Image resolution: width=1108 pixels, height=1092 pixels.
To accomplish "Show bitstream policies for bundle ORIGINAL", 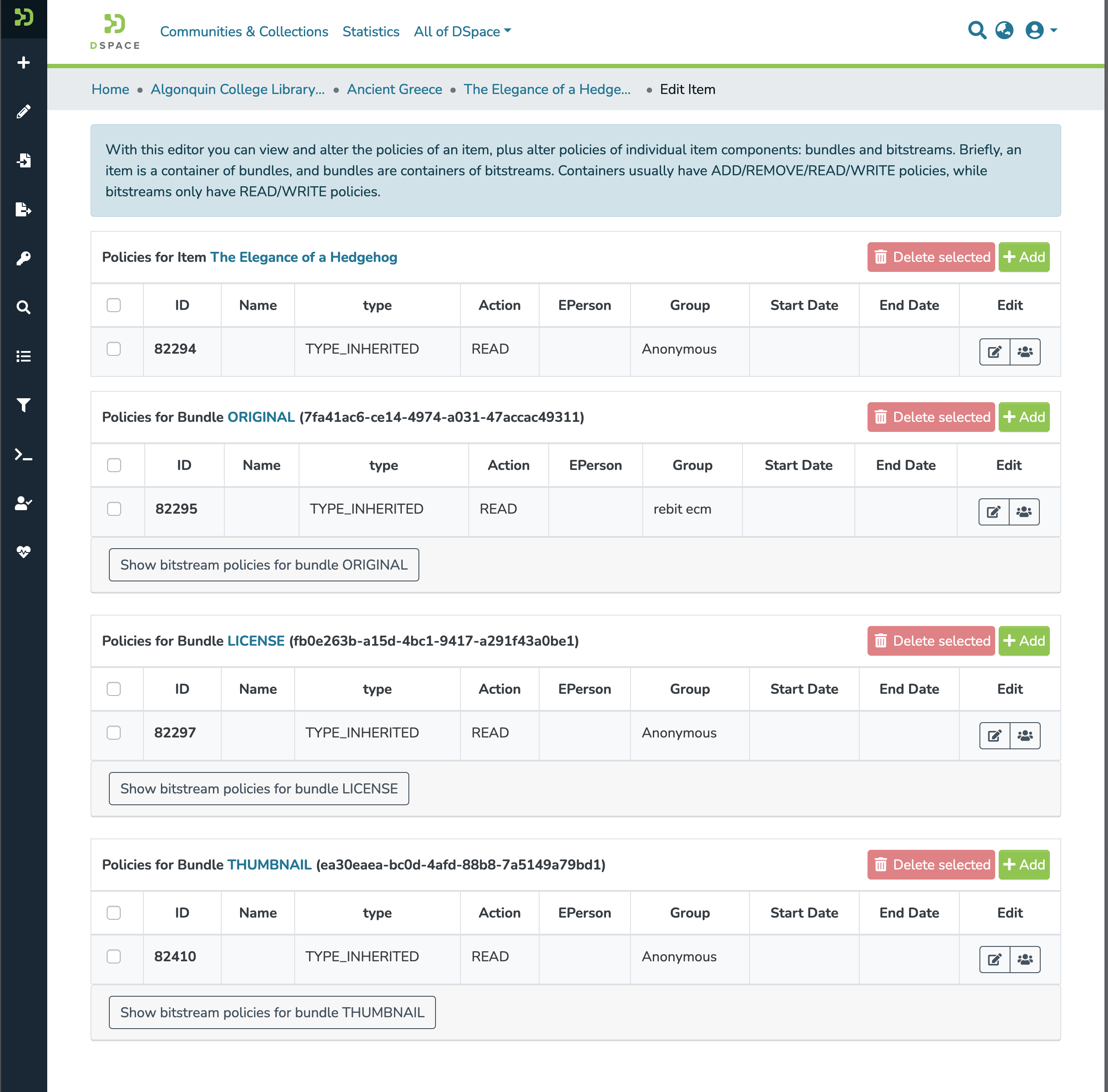I will (x=264, y=565).
